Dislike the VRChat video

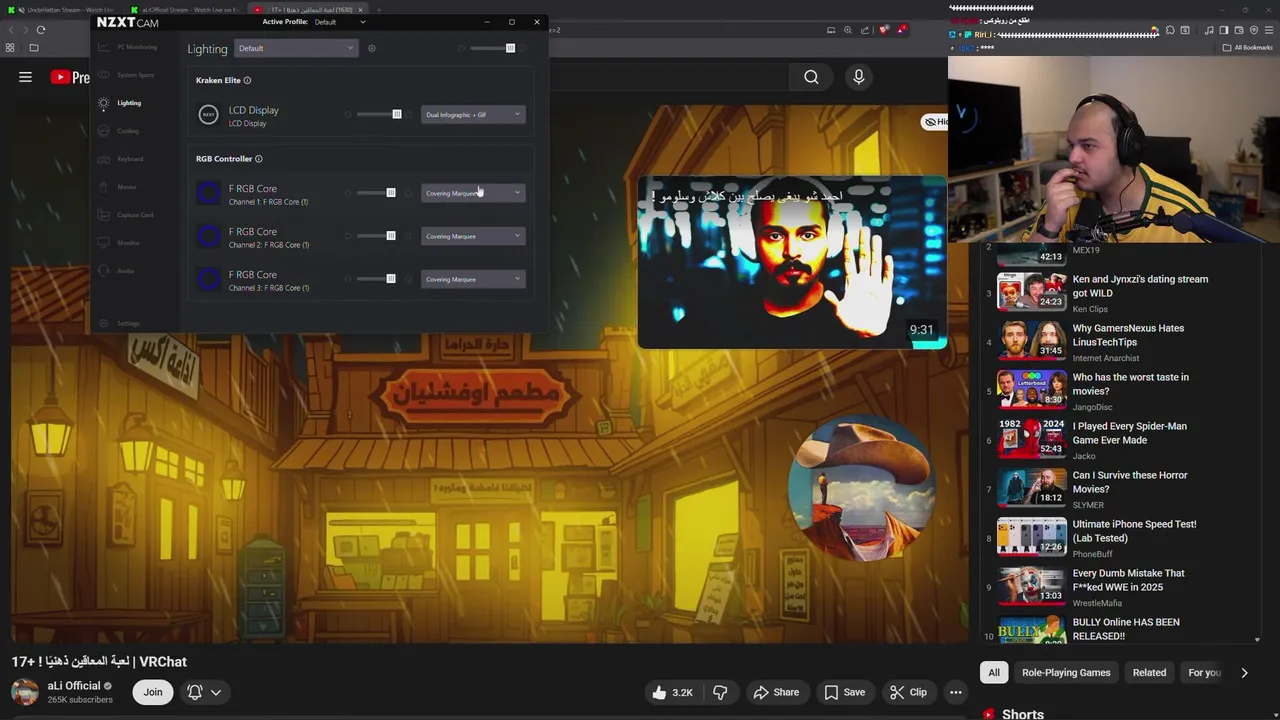pyautogui.click(x=720, y=692)
